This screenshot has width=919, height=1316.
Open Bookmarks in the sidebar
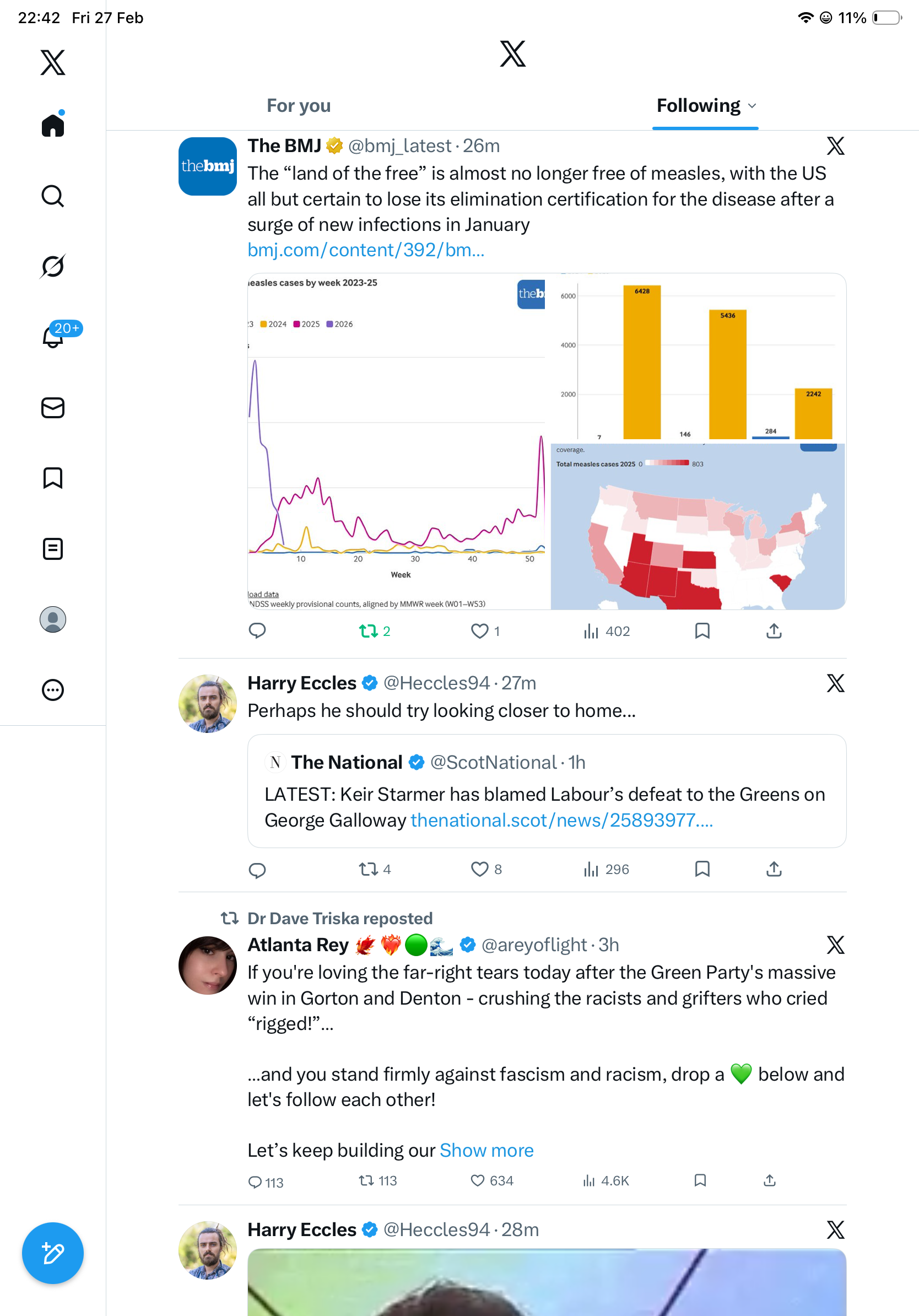(53, 478)
